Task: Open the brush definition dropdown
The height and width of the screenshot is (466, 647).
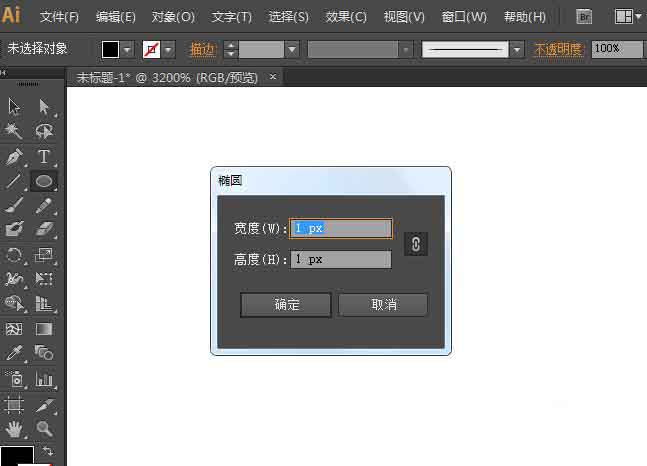Action: 517,50
